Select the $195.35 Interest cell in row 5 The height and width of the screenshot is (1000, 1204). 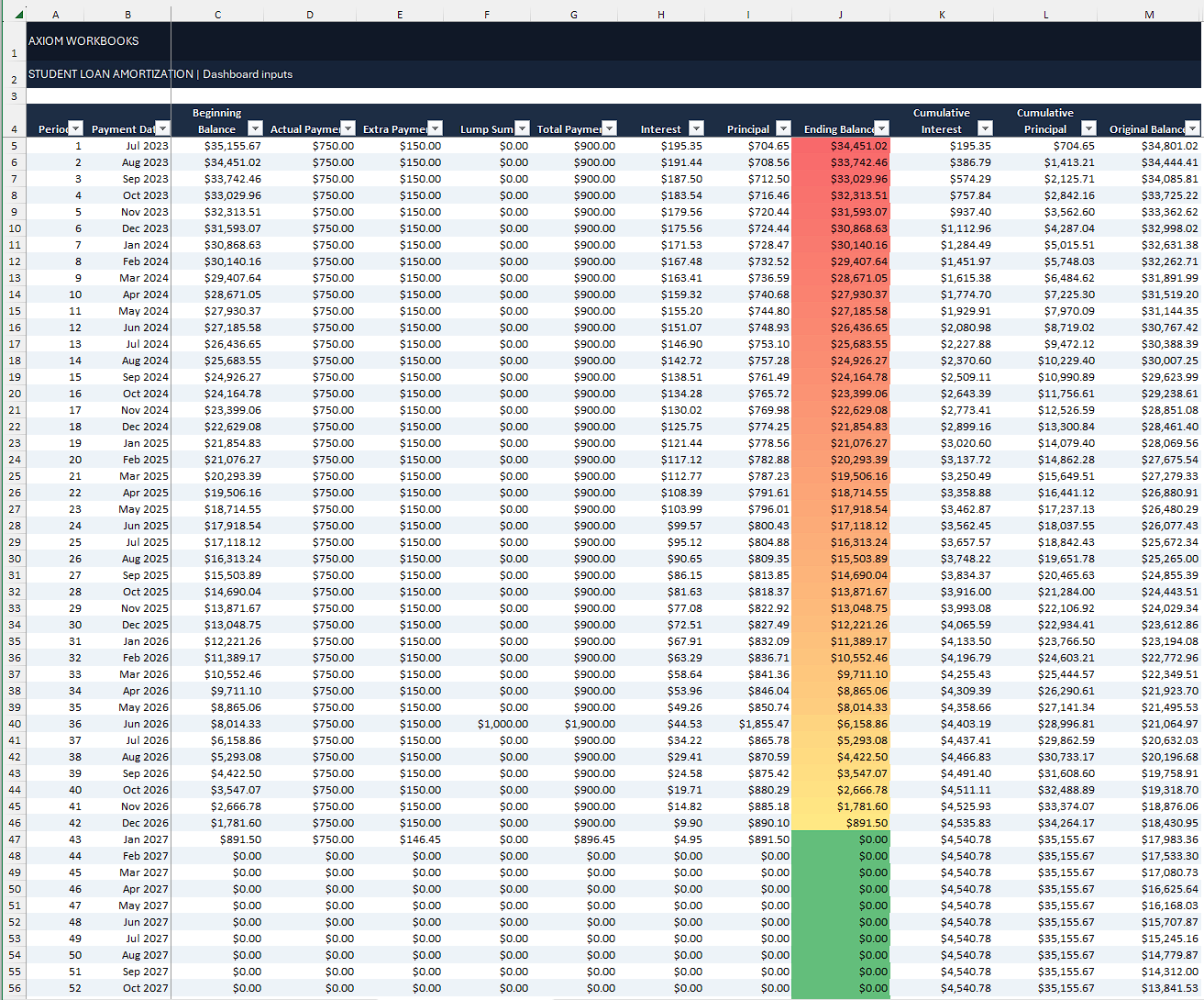click(x=661, y=146)
